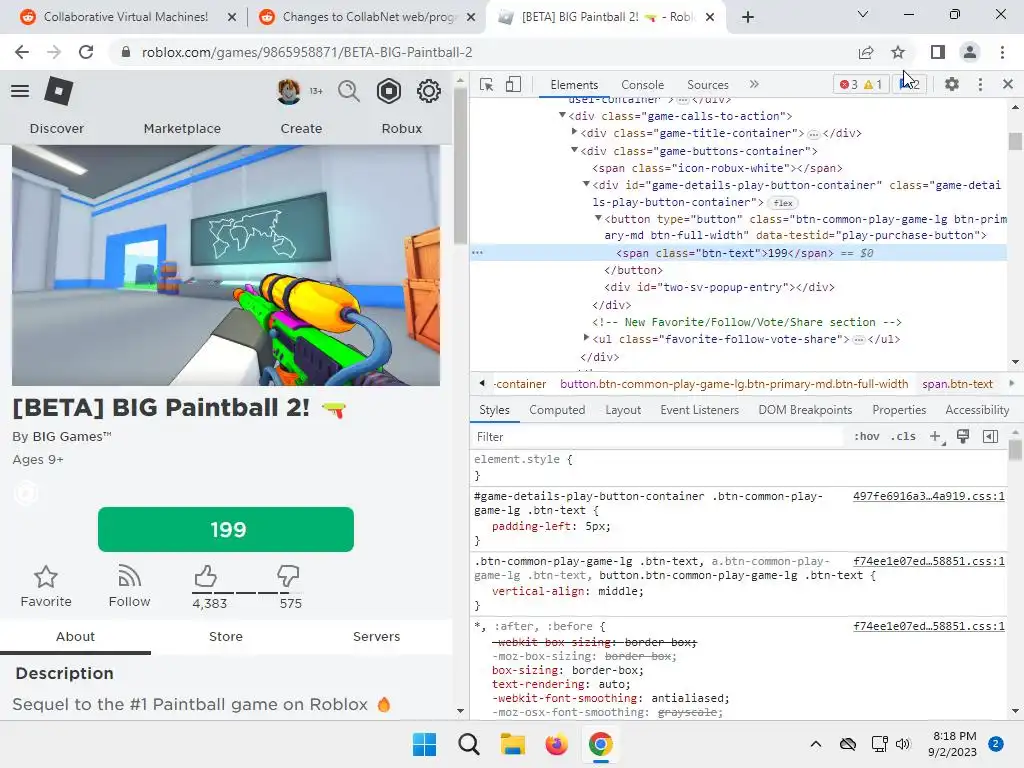1024x768 pixels.
Task: Open File Explorer from the taskbar
Action: (513, 744)
